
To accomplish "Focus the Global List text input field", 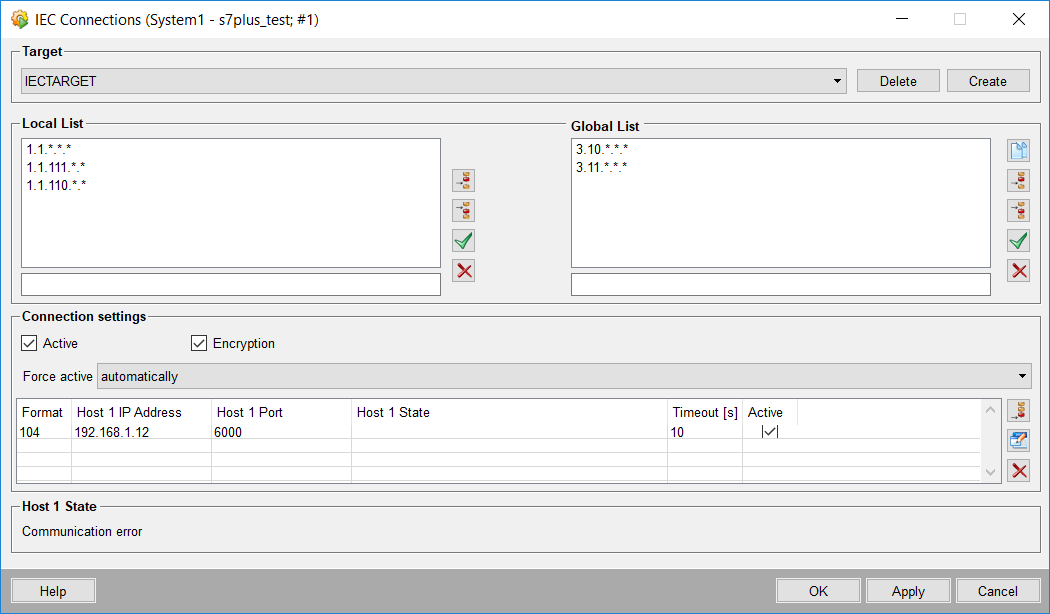I will [x=780, y=285].
